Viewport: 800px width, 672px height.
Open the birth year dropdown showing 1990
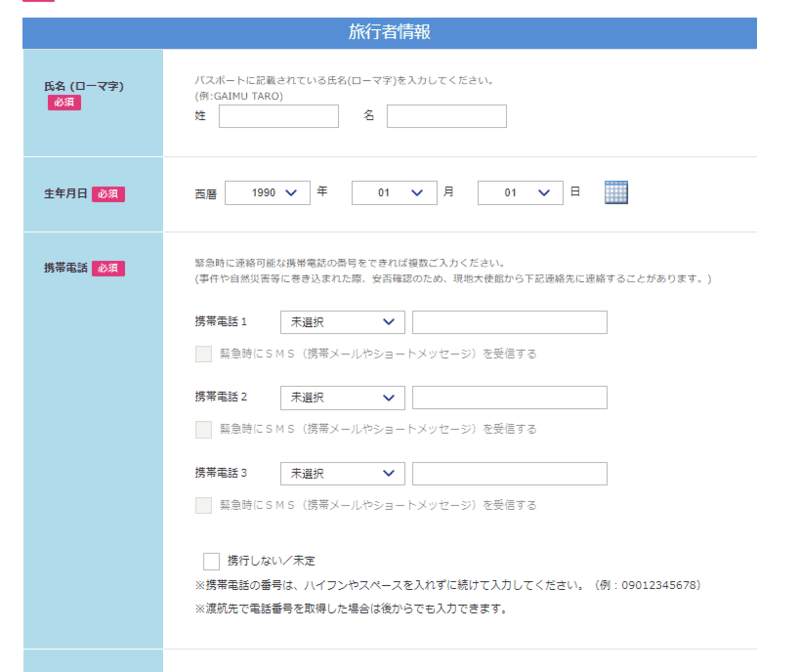tap(267, 193)
